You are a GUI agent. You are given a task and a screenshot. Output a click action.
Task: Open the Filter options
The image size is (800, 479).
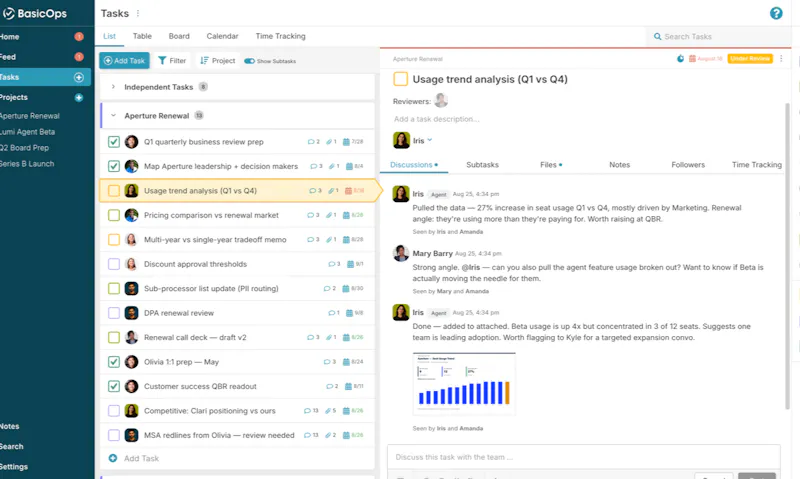(172, 61)
